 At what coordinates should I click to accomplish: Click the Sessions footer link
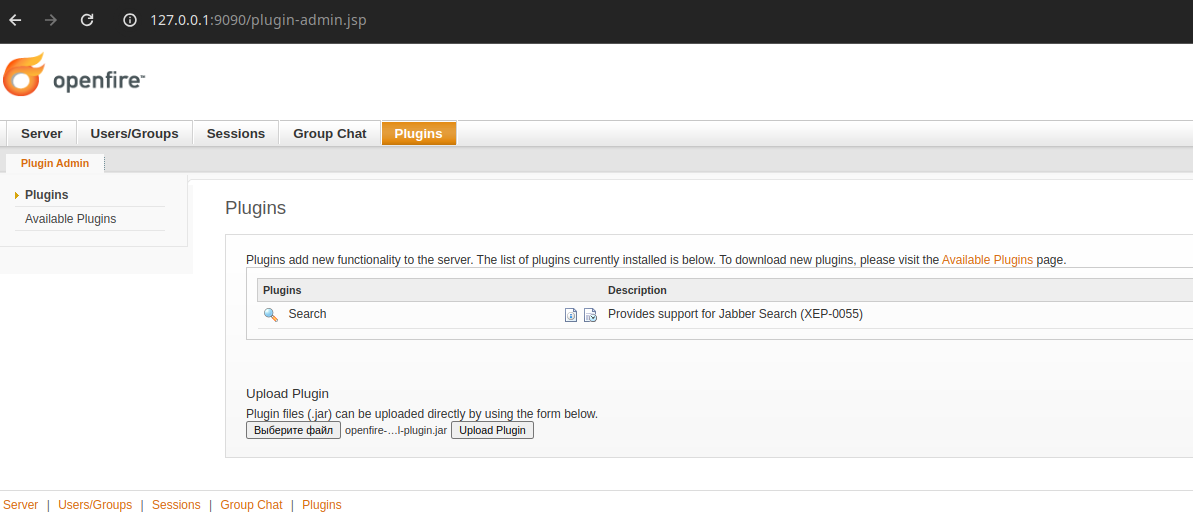(176, 505)
